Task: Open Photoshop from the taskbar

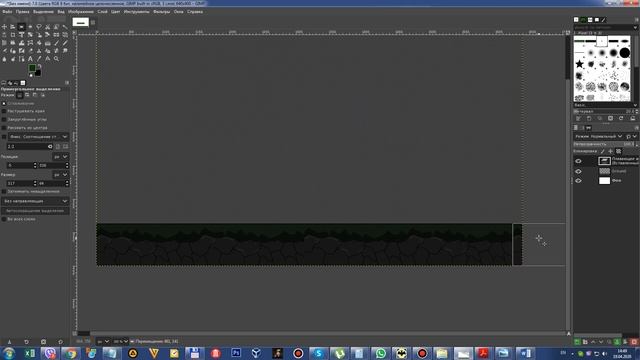Action: click(236, 353)
